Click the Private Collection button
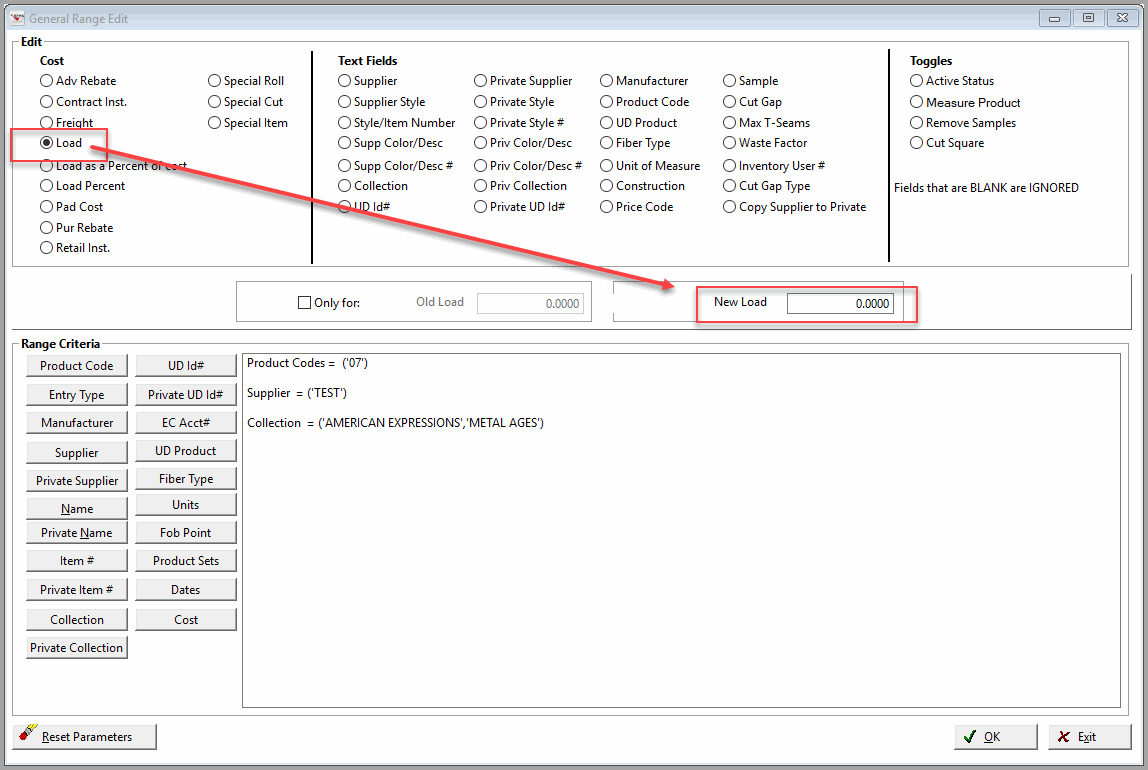This screenshot has height=770, width=1148. [x=77, y=648]
